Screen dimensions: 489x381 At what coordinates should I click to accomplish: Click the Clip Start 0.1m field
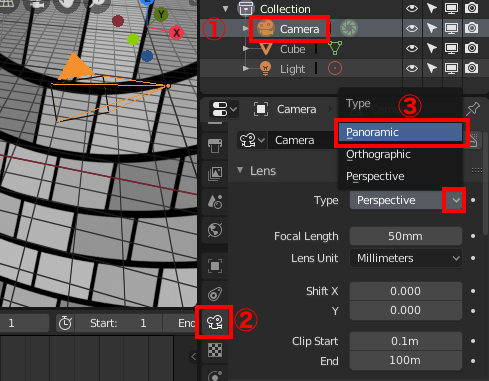coord(406,341)
